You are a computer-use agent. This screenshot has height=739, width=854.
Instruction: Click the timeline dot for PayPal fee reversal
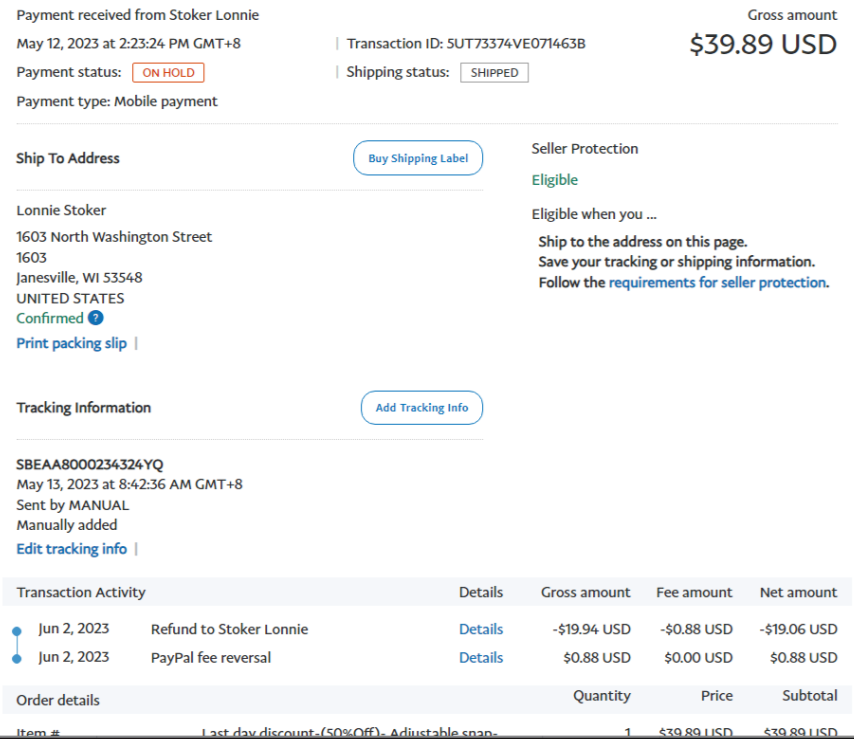(17, 658)
